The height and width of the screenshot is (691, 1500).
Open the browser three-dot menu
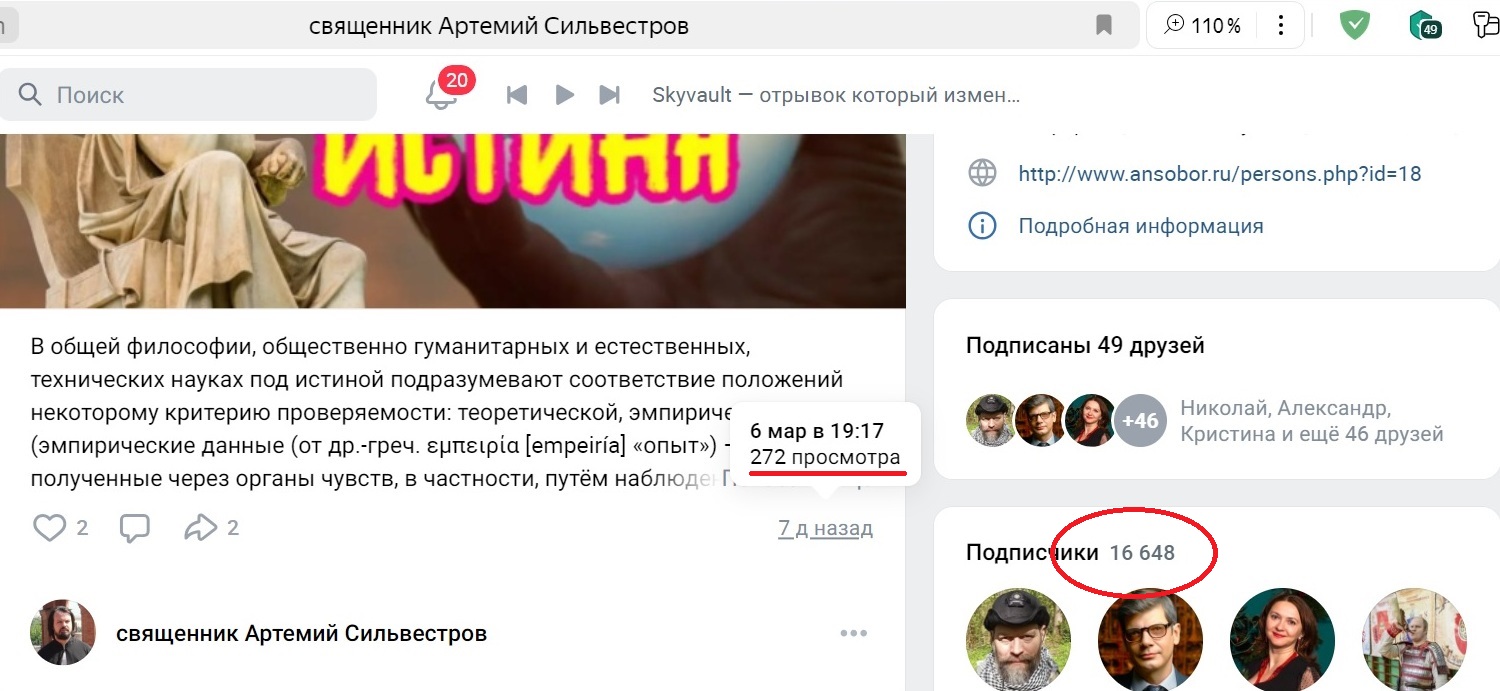pos(1281,25)
